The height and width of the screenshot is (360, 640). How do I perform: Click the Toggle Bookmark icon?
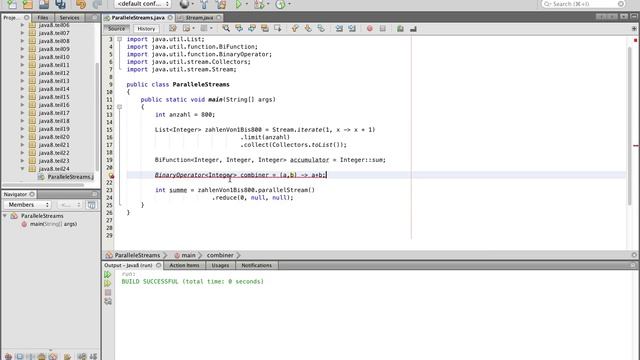pos(321,29)
